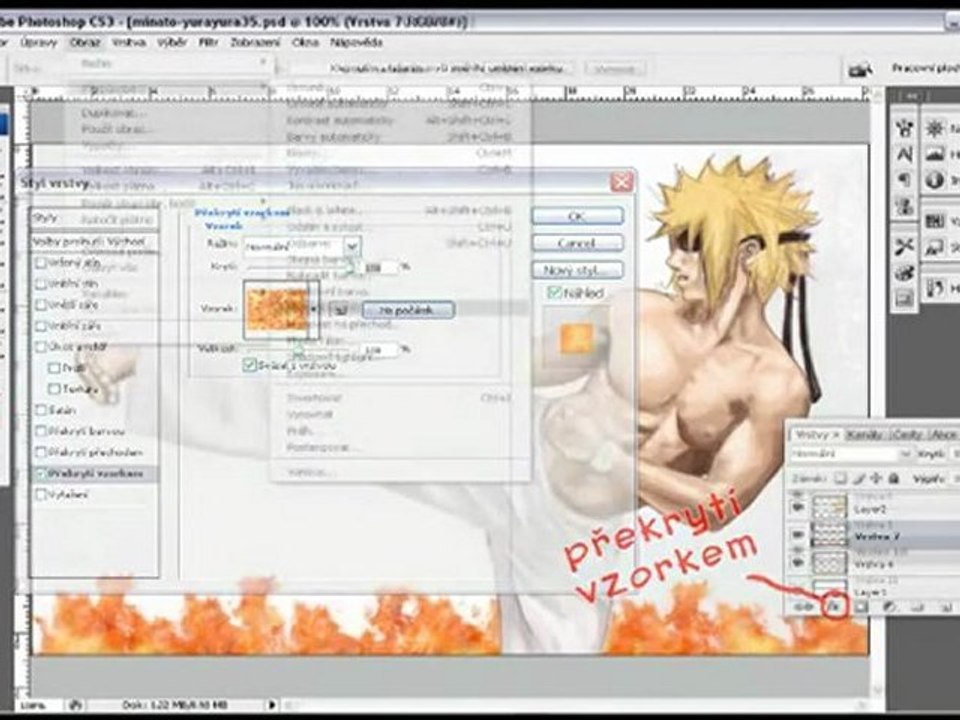The width and height of the screenshot is (960, 720).
Task: Open the Layers panel blend mode dropdown
Action: point(851,454)
